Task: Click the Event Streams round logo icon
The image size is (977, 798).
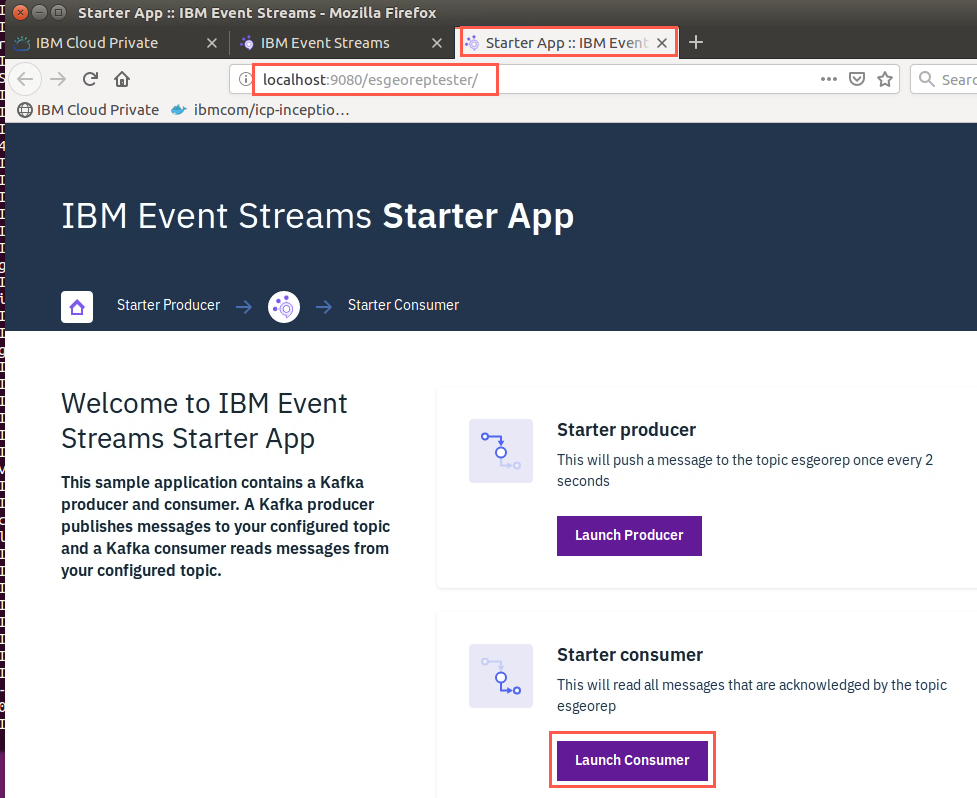Action: [284, 306]
